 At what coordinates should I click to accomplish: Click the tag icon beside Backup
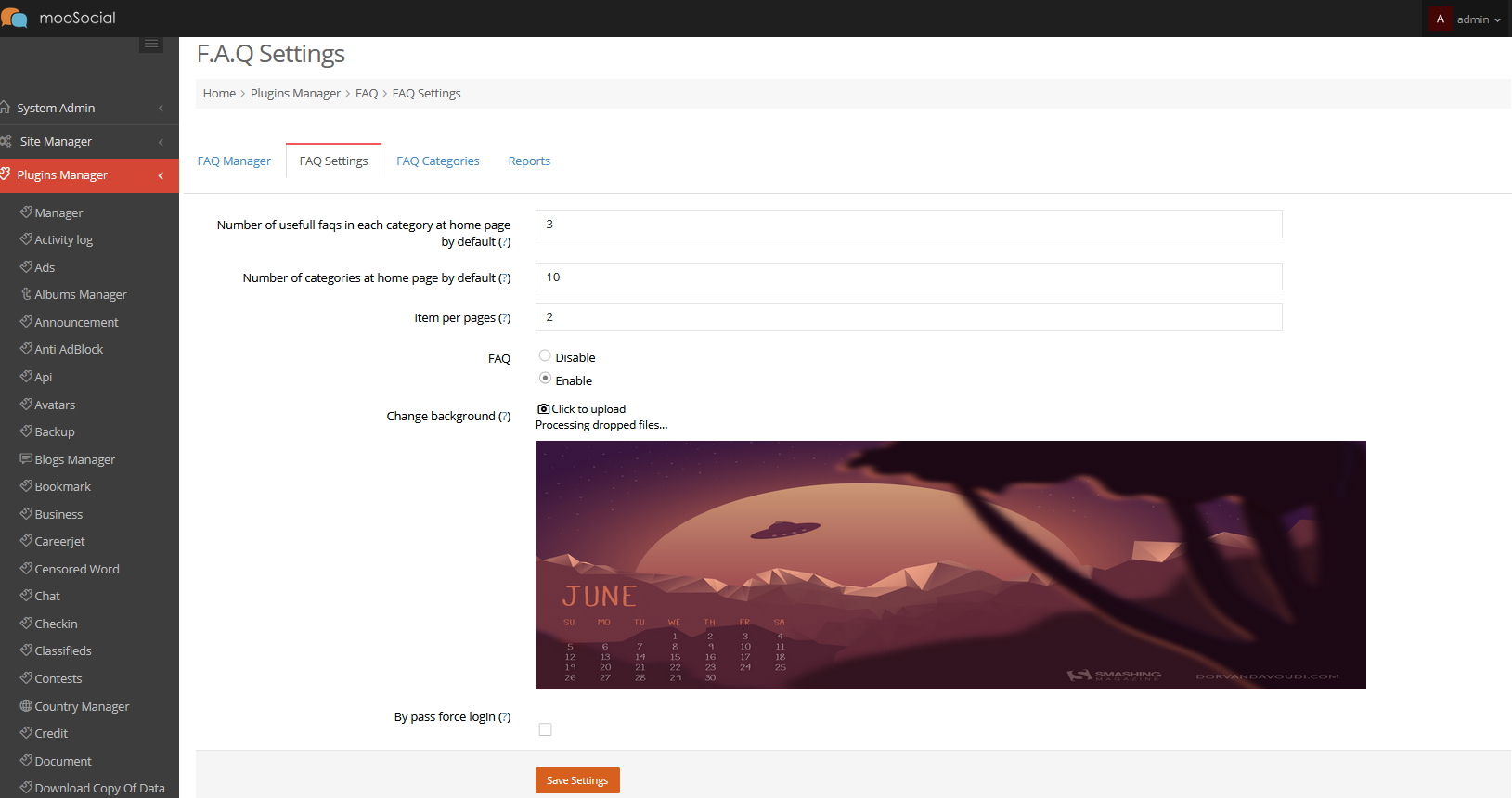(x=26, y=431)
